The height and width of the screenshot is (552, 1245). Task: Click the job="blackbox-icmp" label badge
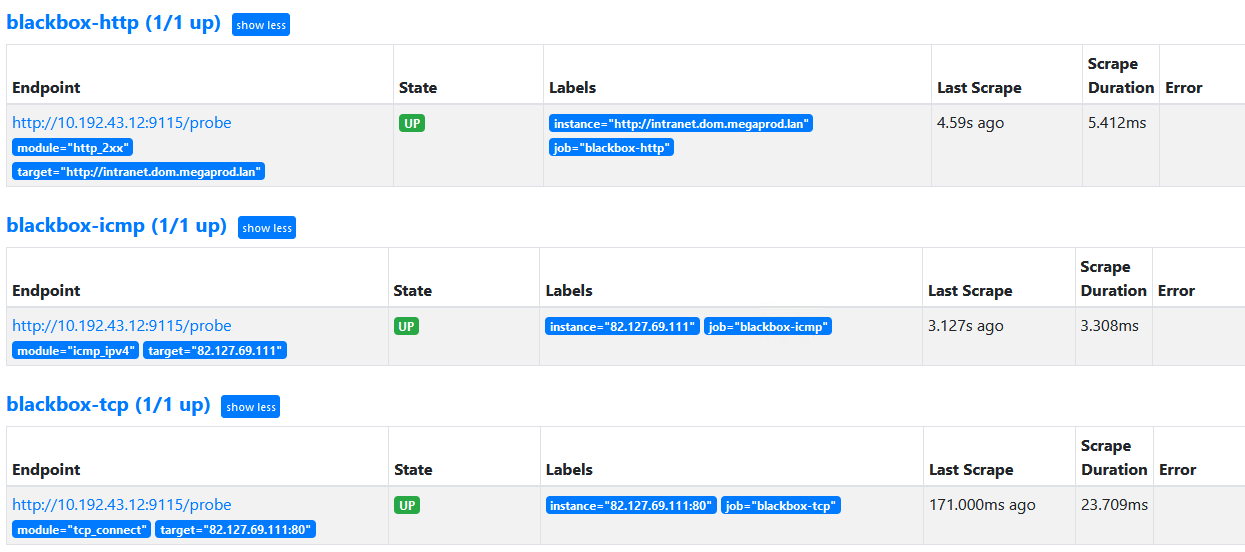click(768, 327)
